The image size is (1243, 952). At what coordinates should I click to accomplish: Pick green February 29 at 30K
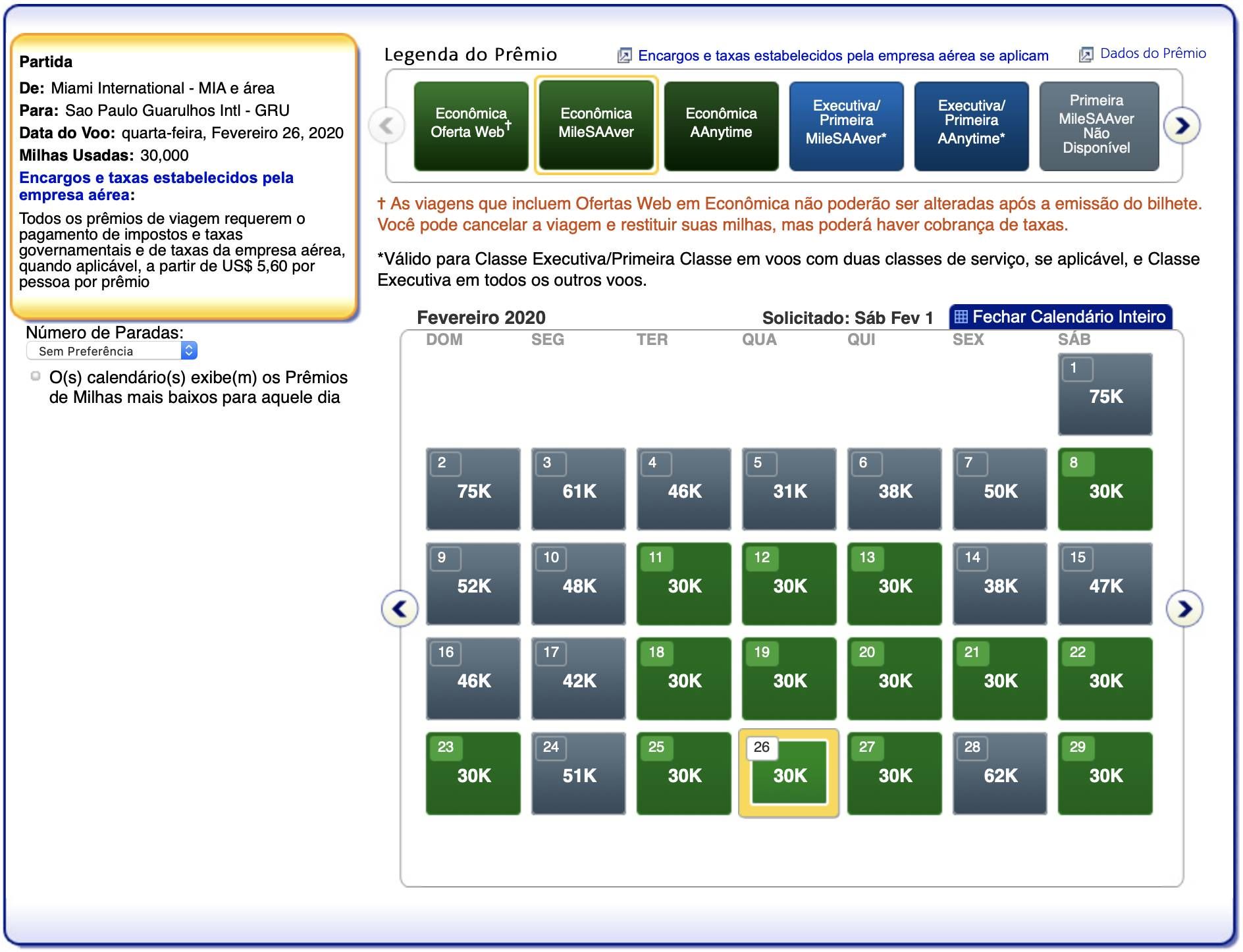pyautogui.click(x=1105, y=774)
